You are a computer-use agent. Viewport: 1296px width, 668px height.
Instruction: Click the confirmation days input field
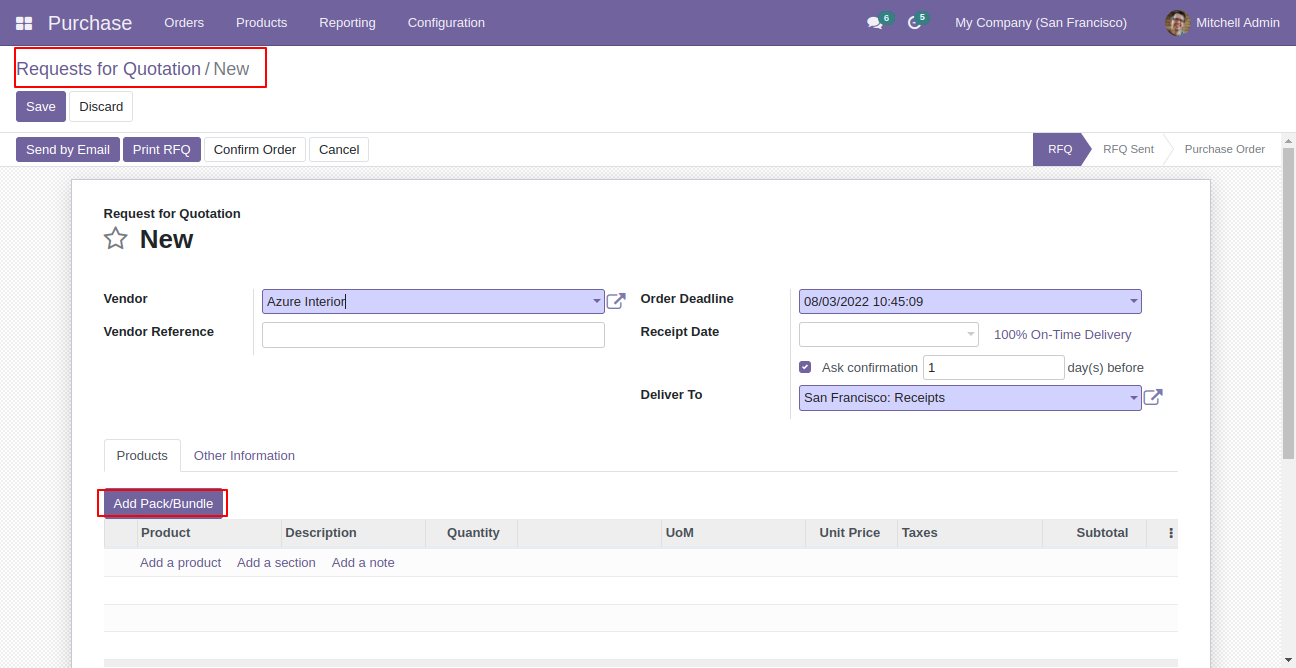pos(994,368)
